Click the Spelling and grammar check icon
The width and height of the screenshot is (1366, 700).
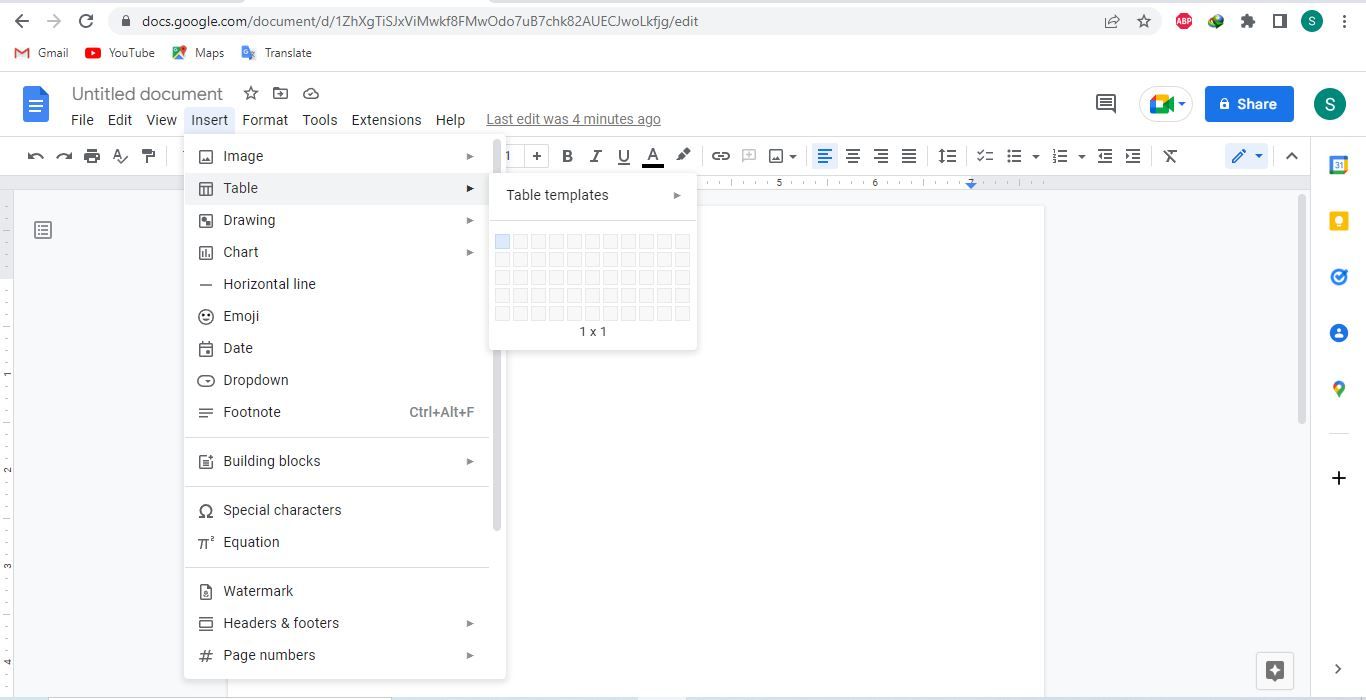point(120,156)
